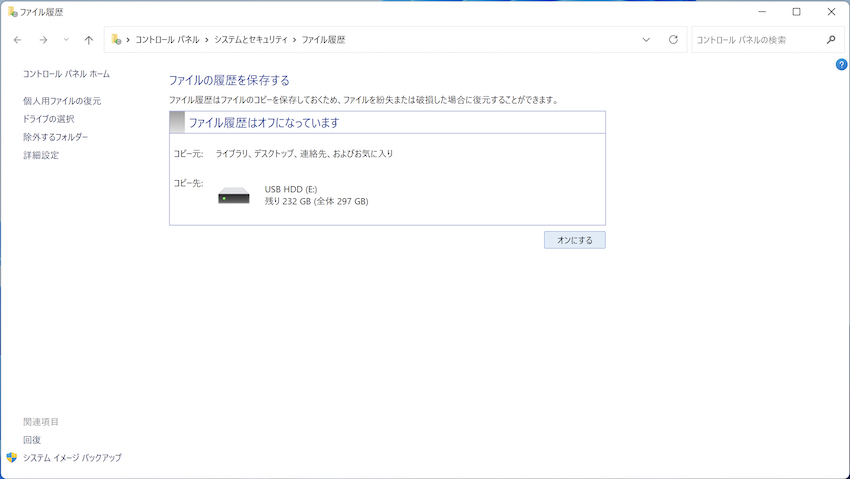Click breadcrumb chevron after コントロール パネル
Image resolution: width=850 pixels, height=479 pixels.
[207, 40]
